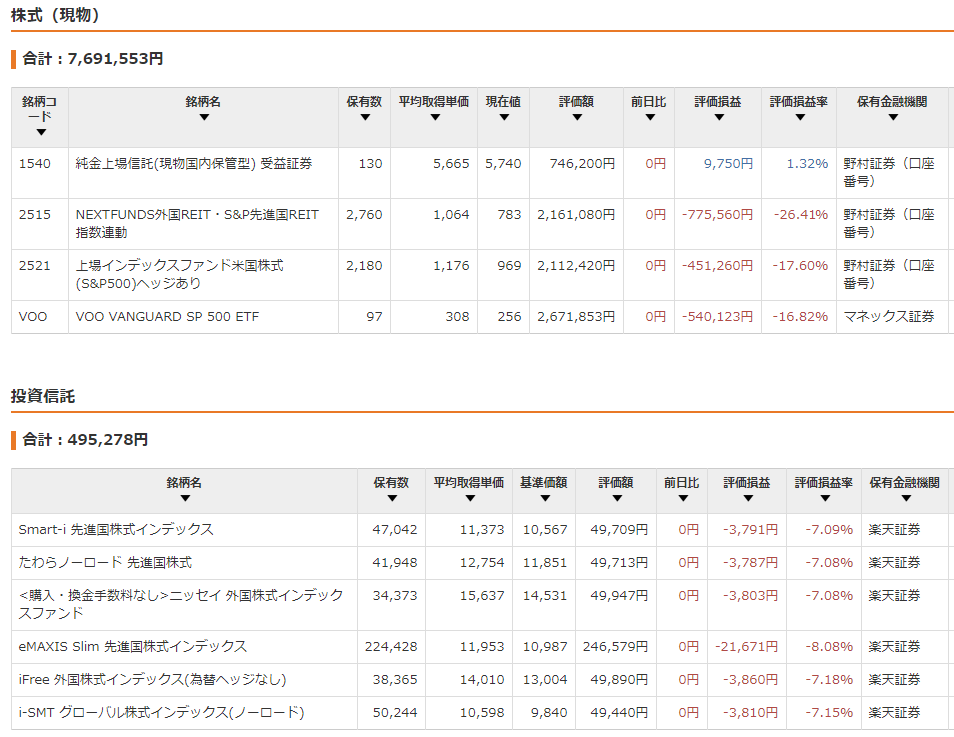Click fund valuation 49,440円
The height and width of the screenshot is (737, 954).
tap(619, 712)
